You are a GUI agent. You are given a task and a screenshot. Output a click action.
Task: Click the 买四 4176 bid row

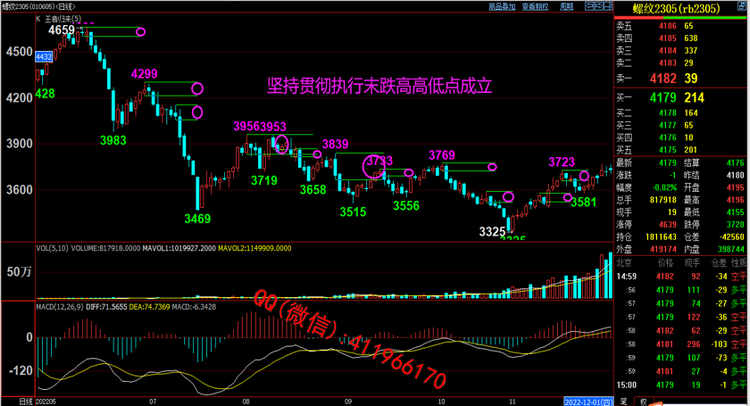(x=681, y=138)
